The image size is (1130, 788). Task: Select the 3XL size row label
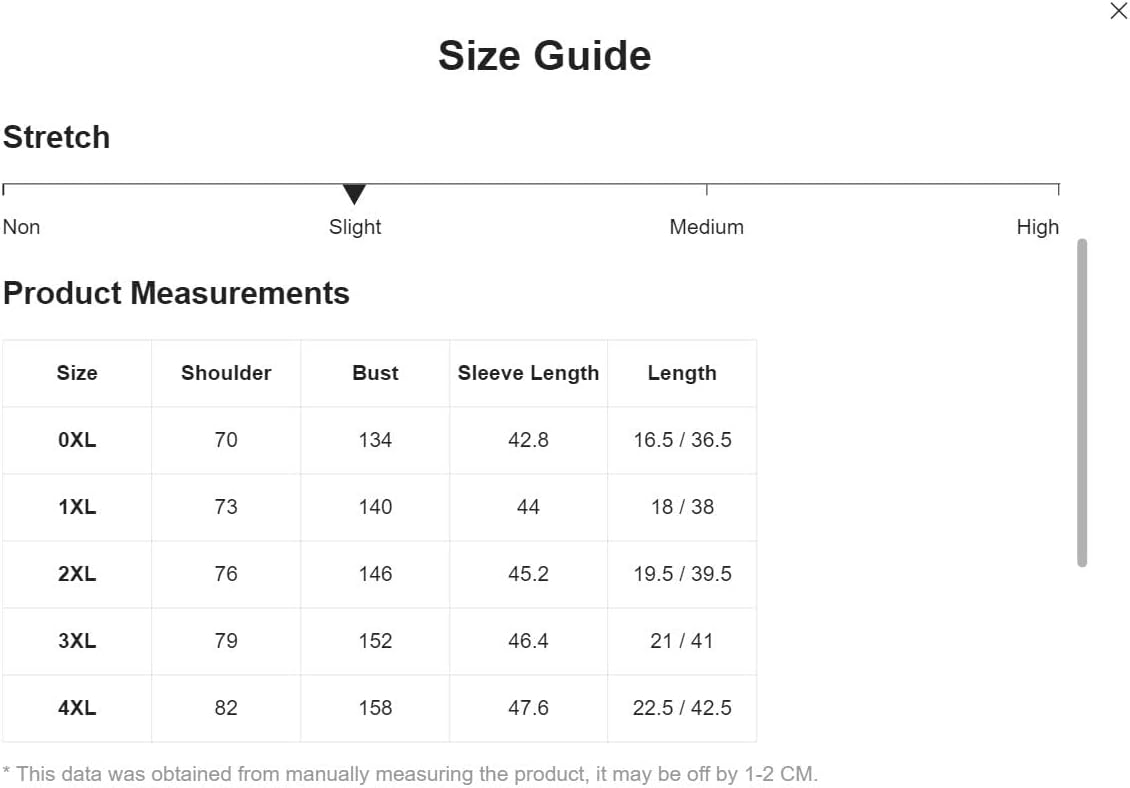pos(77,641)
